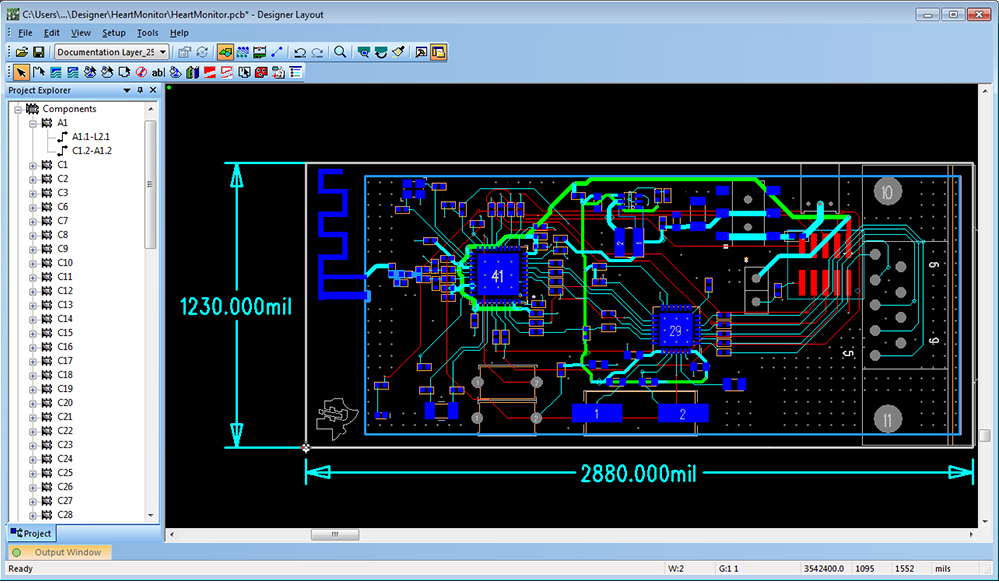
Task: Open Project Explorer panel options arrow
Action: (x=127, y=90)
